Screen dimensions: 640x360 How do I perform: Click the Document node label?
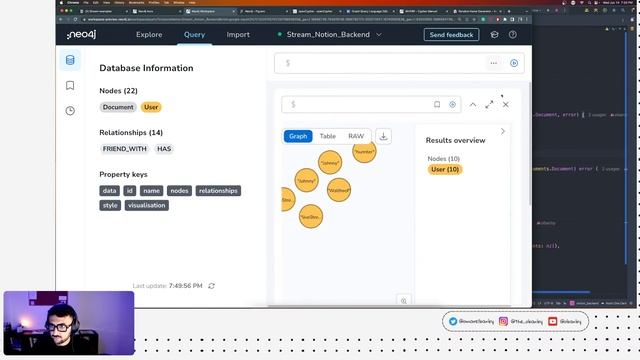[x=118, y=107]
